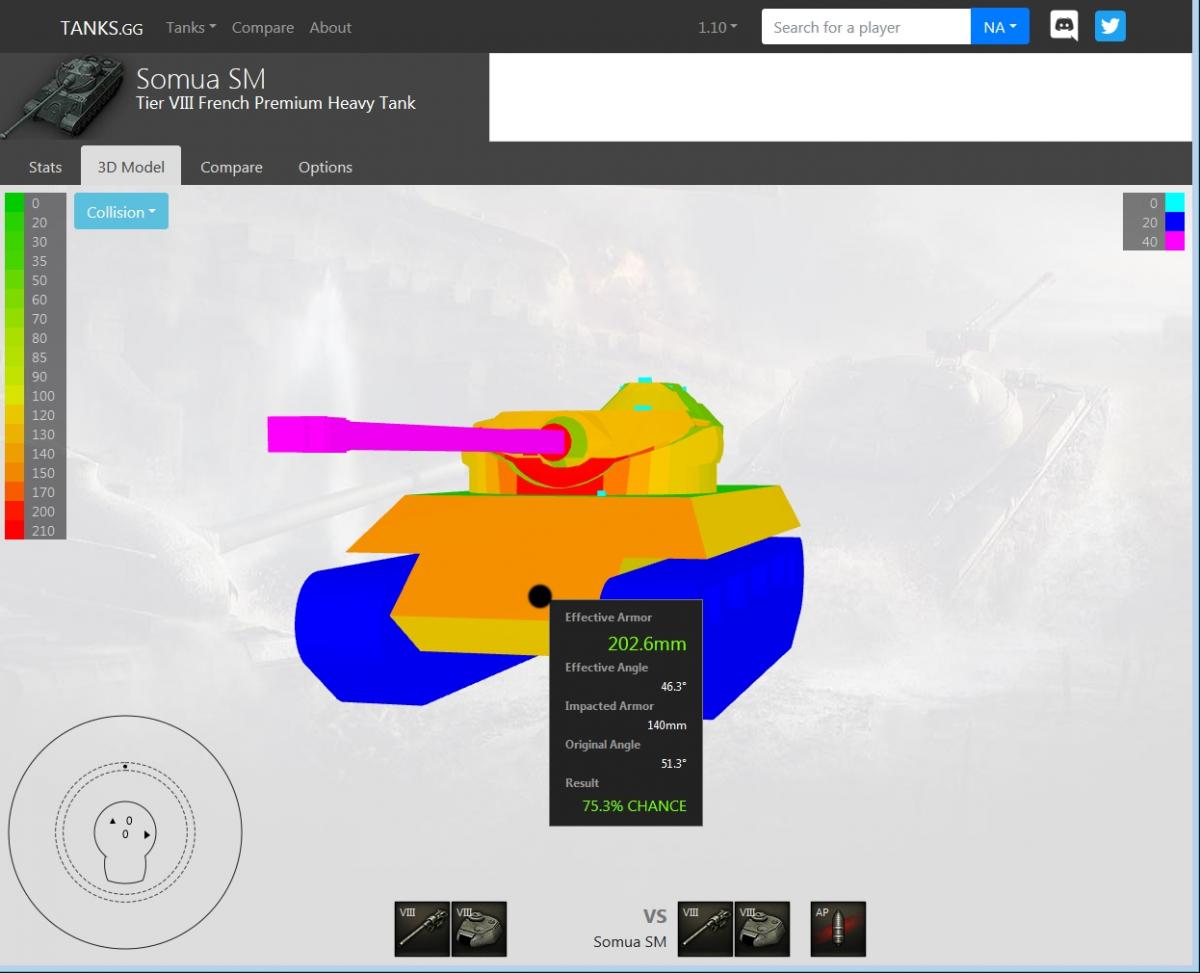Click the upward triangle in the angle widget

pyautogui.click(x=113, y=821)
